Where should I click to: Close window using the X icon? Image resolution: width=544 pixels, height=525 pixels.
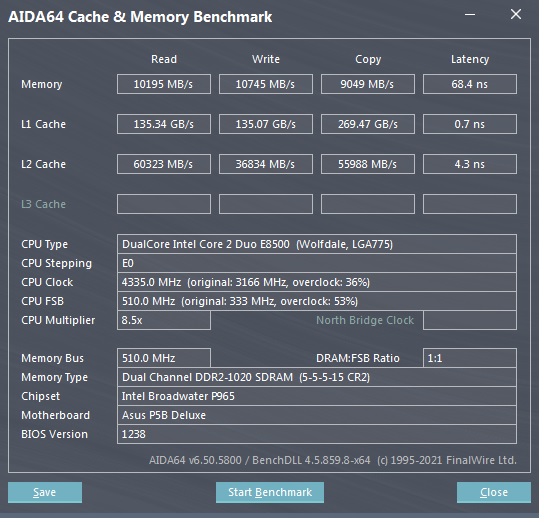point(516,15)
